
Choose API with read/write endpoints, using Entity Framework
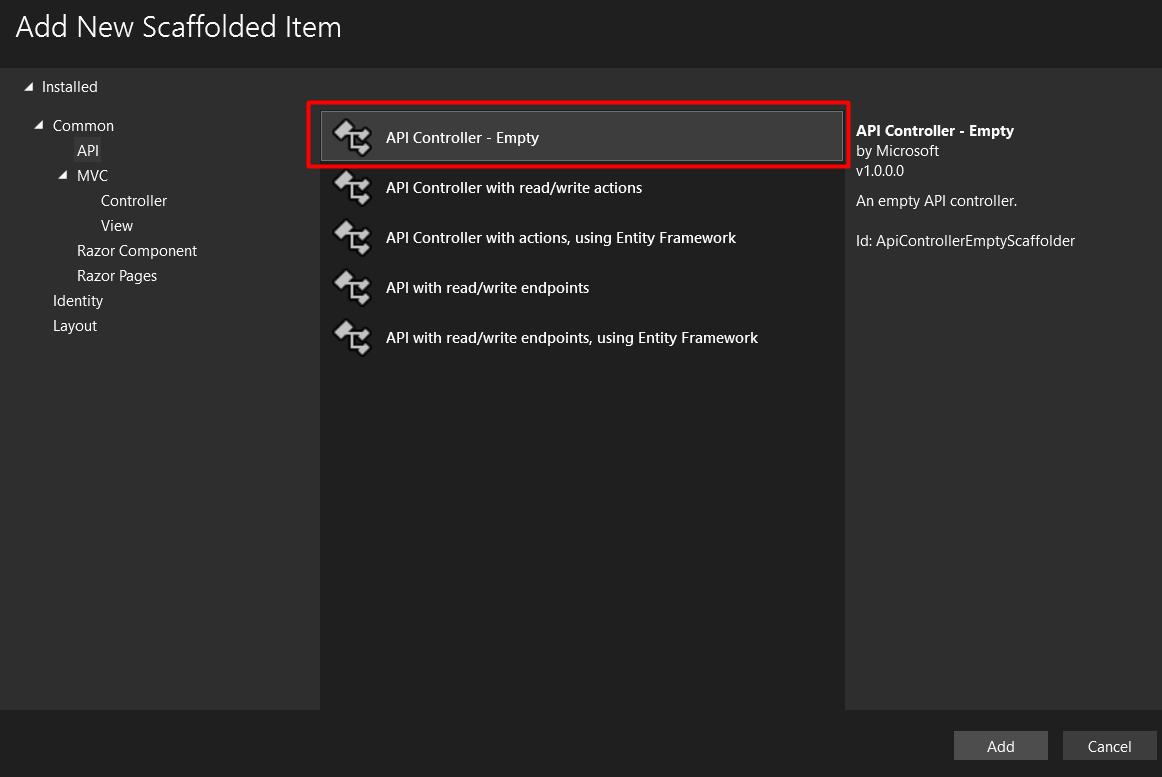point(582,338)
